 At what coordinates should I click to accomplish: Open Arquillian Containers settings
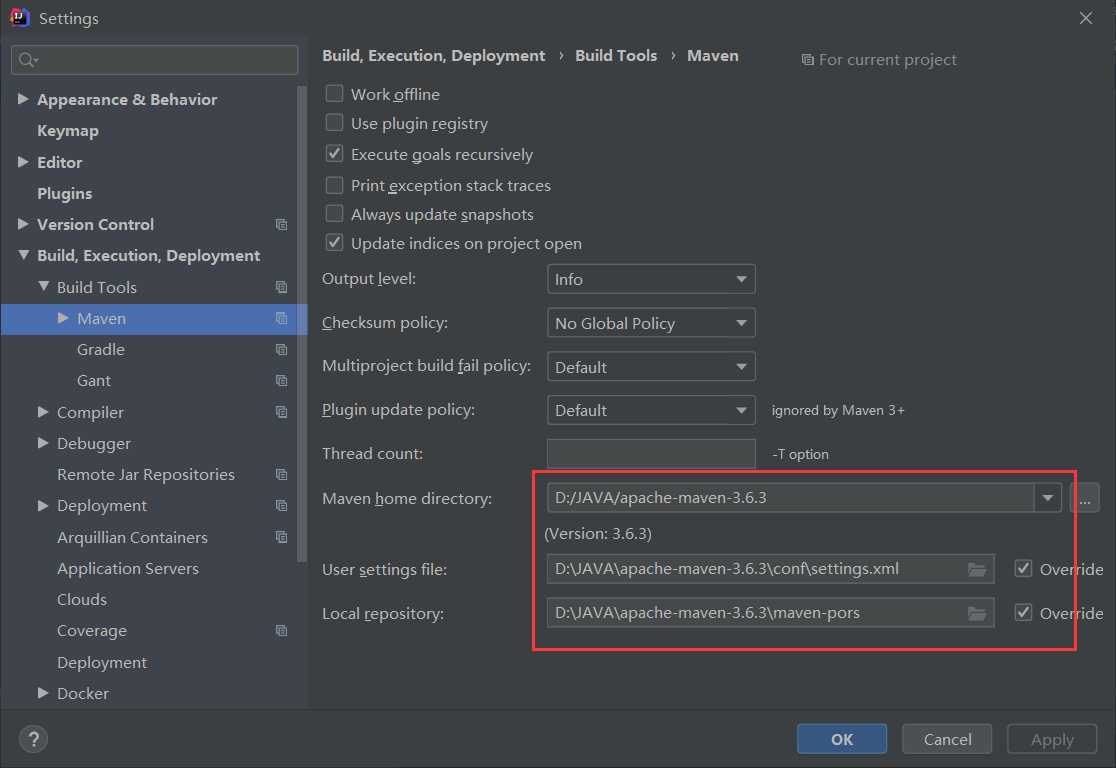(x=132, y=537)
